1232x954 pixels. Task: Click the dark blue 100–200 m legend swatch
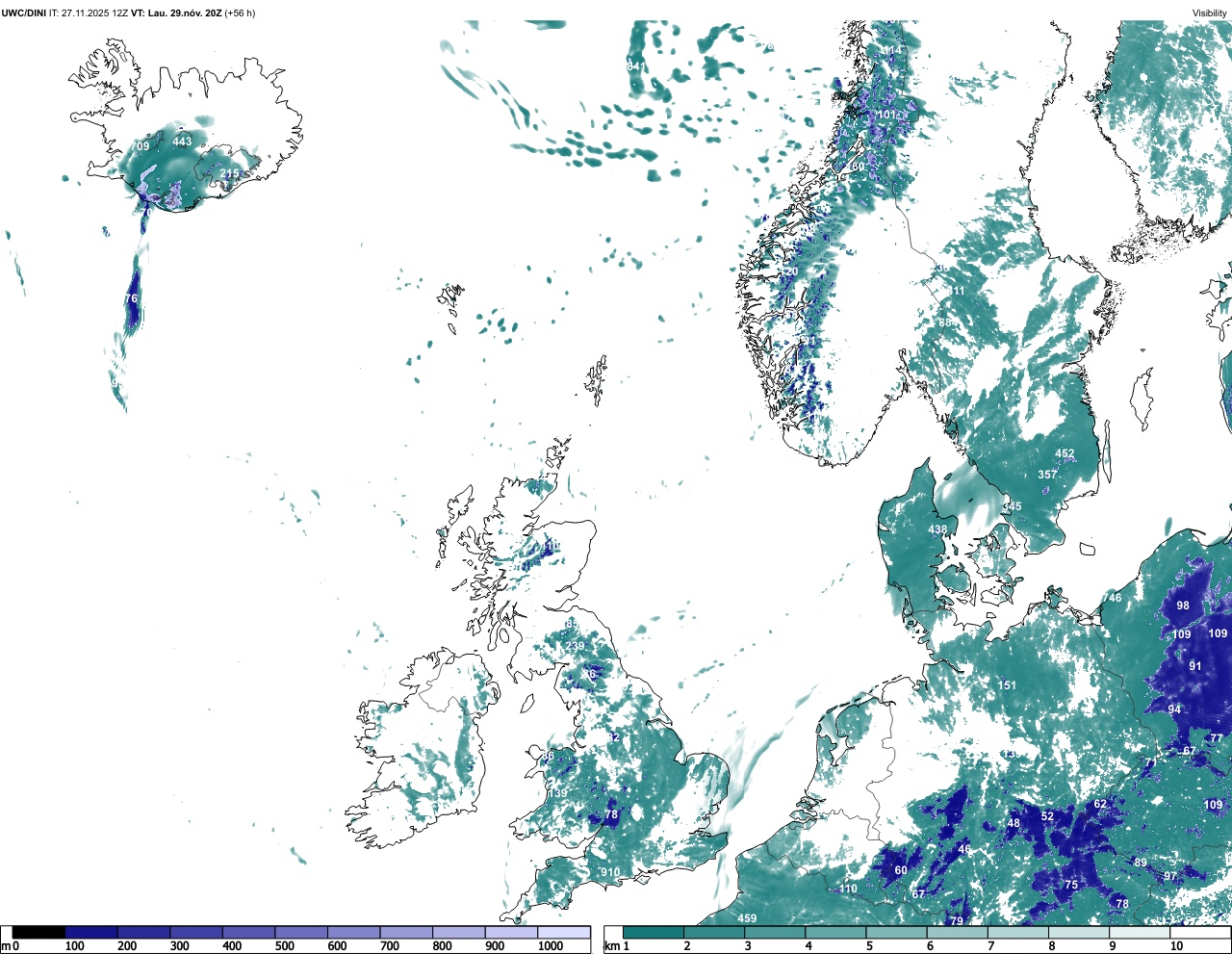pyautogui.click(x=91, y=933)
